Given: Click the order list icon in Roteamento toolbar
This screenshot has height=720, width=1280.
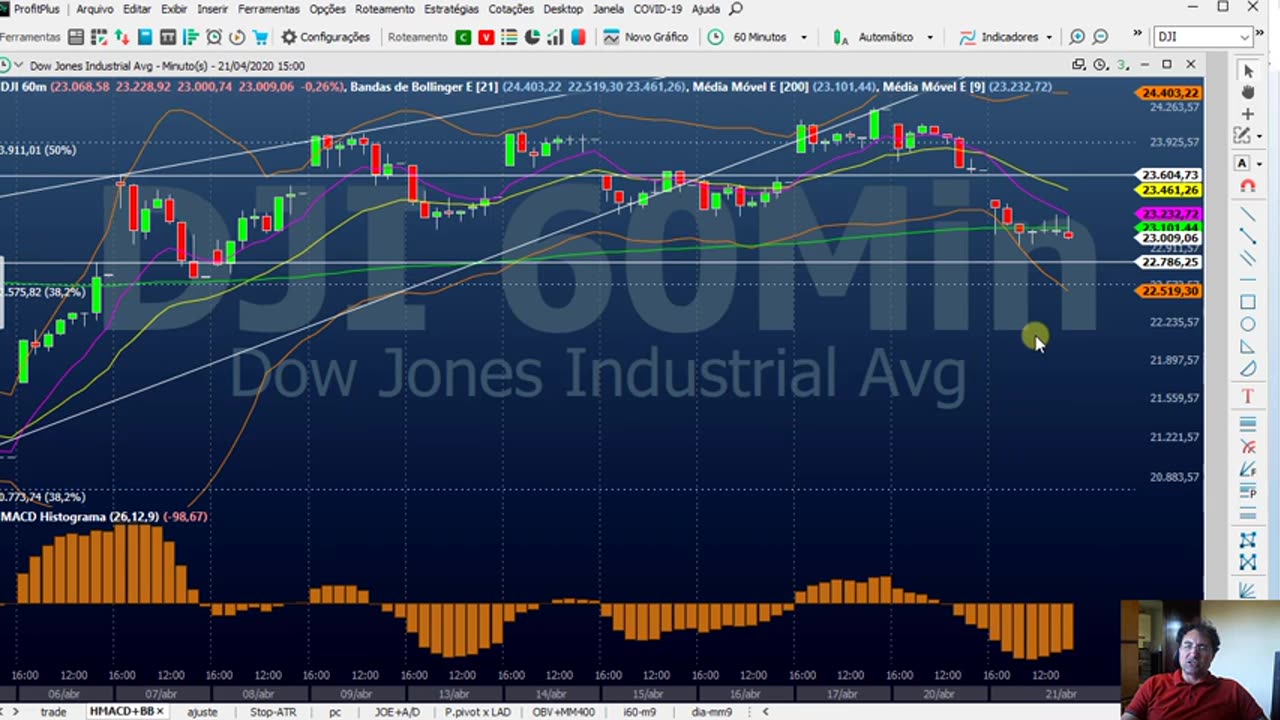Looking at the screenshot, I should [x=509, y=37].
